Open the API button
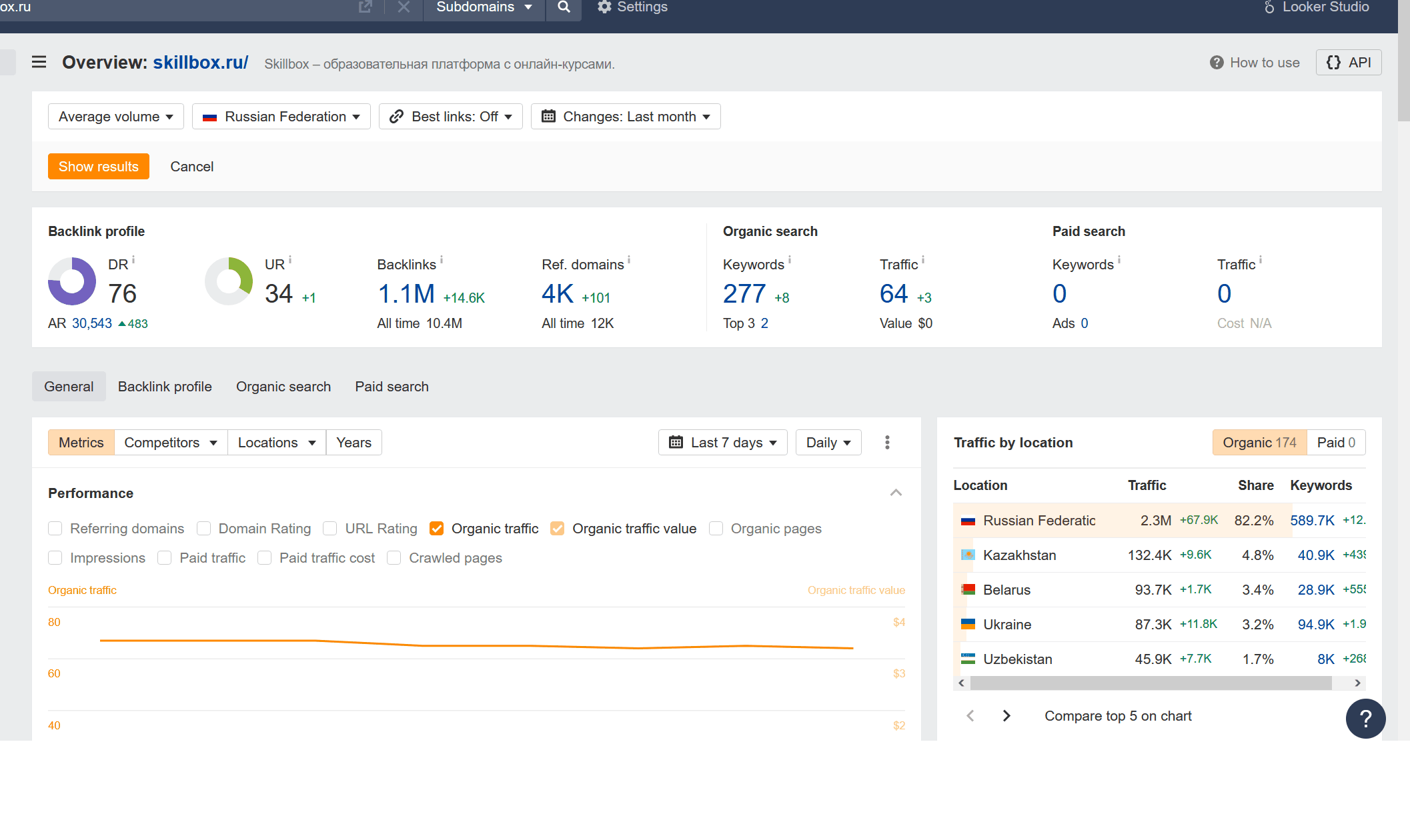 (x=1349, y=63)
